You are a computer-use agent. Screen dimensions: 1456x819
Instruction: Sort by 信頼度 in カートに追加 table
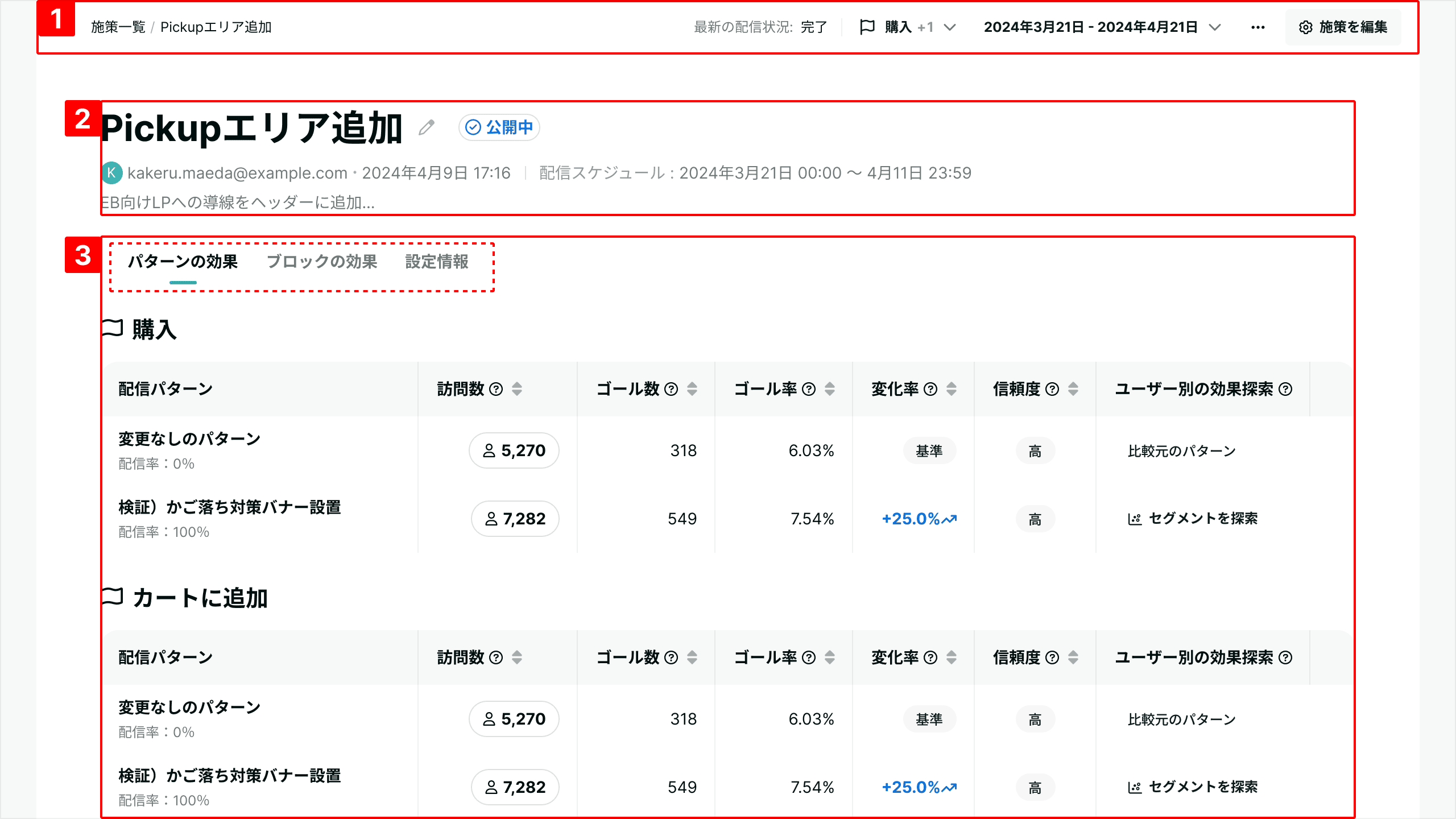coord(1073,657)
